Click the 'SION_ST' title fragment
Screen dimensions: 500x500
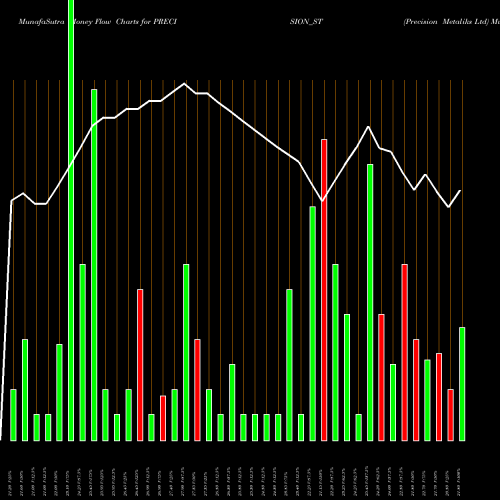pos(306,22)
